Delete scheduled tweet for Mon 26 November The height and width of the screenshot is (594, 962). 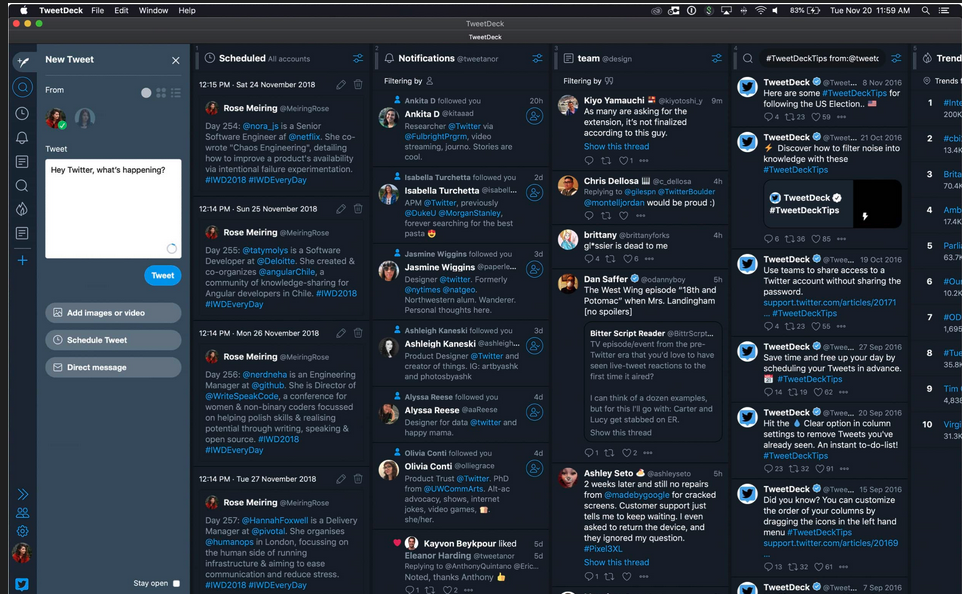click(x=358, y=333)
